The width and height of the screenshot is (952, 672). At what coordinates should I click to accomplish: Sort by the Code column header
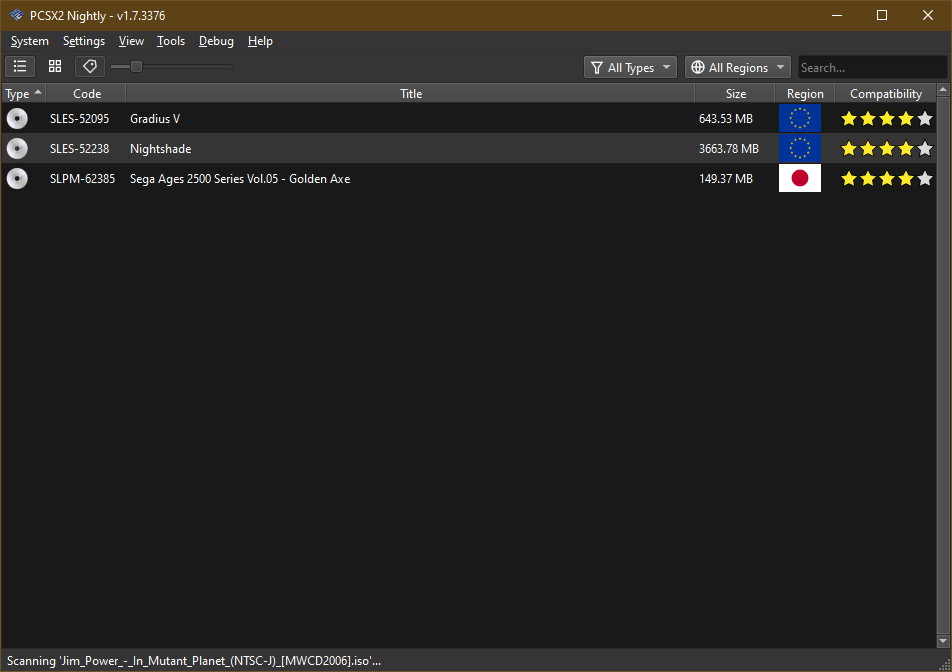tap(87, 93)
